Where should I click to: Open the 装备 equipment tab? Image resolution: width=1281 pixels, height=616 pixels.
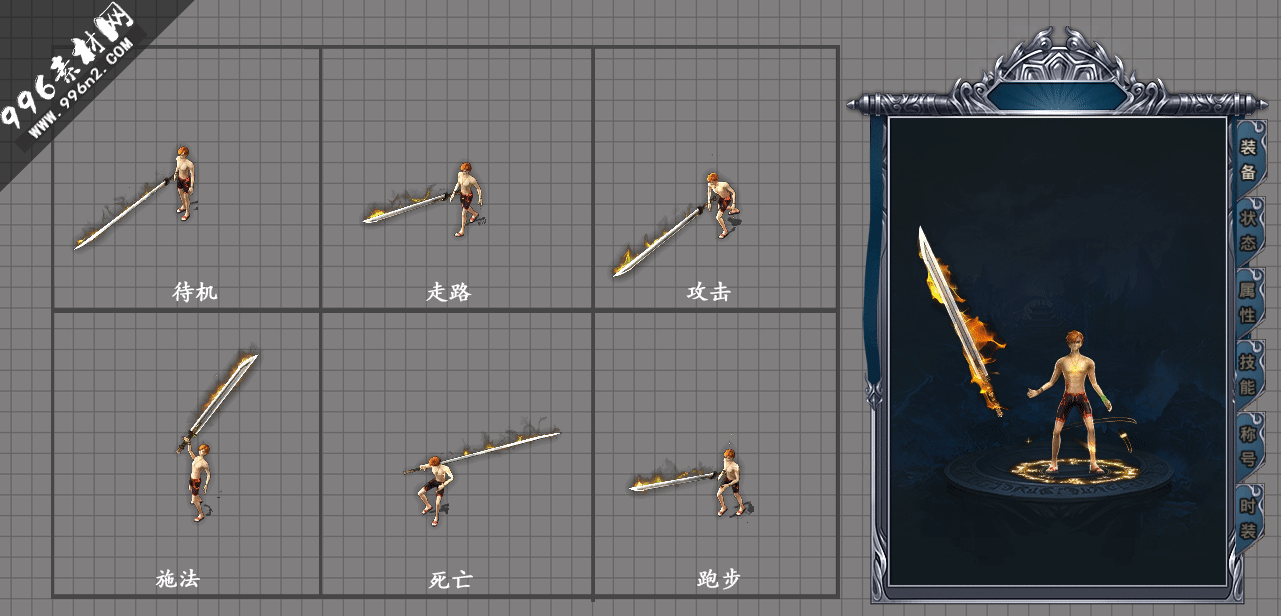point(1248,160)
